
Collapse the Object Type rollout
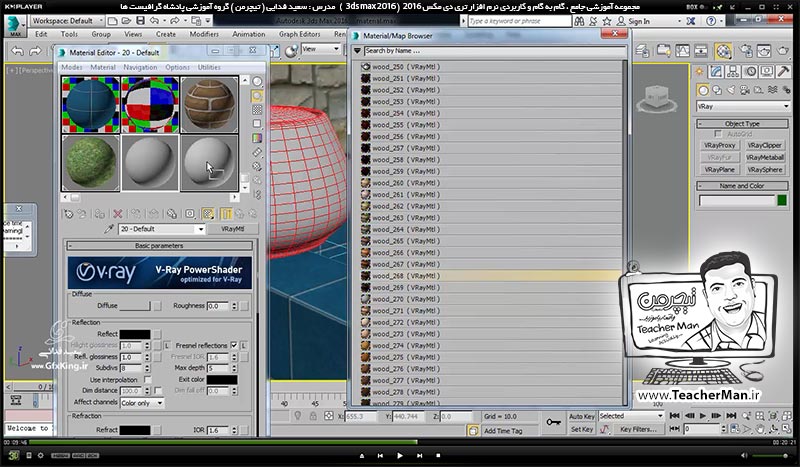pos(742,124)
